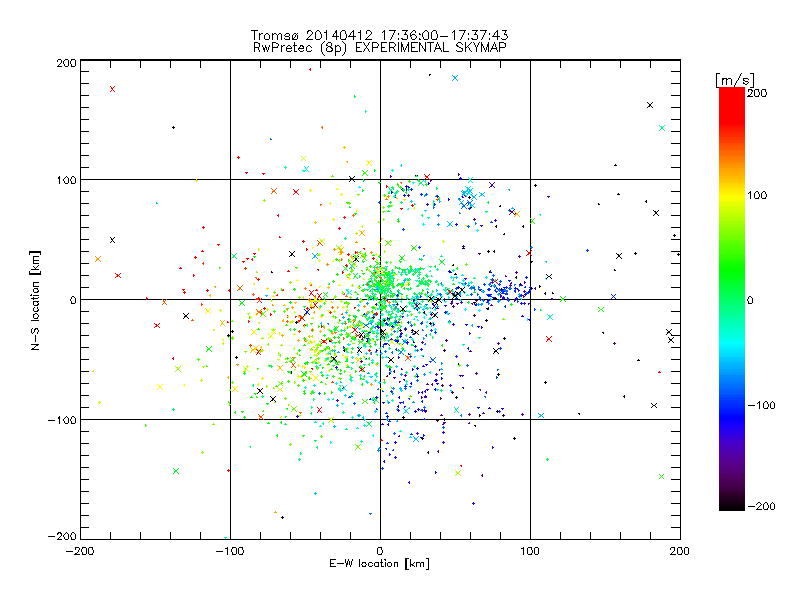Click the blue X marker near top center of plot
The image size is (800, 600).
pos(455,78)
